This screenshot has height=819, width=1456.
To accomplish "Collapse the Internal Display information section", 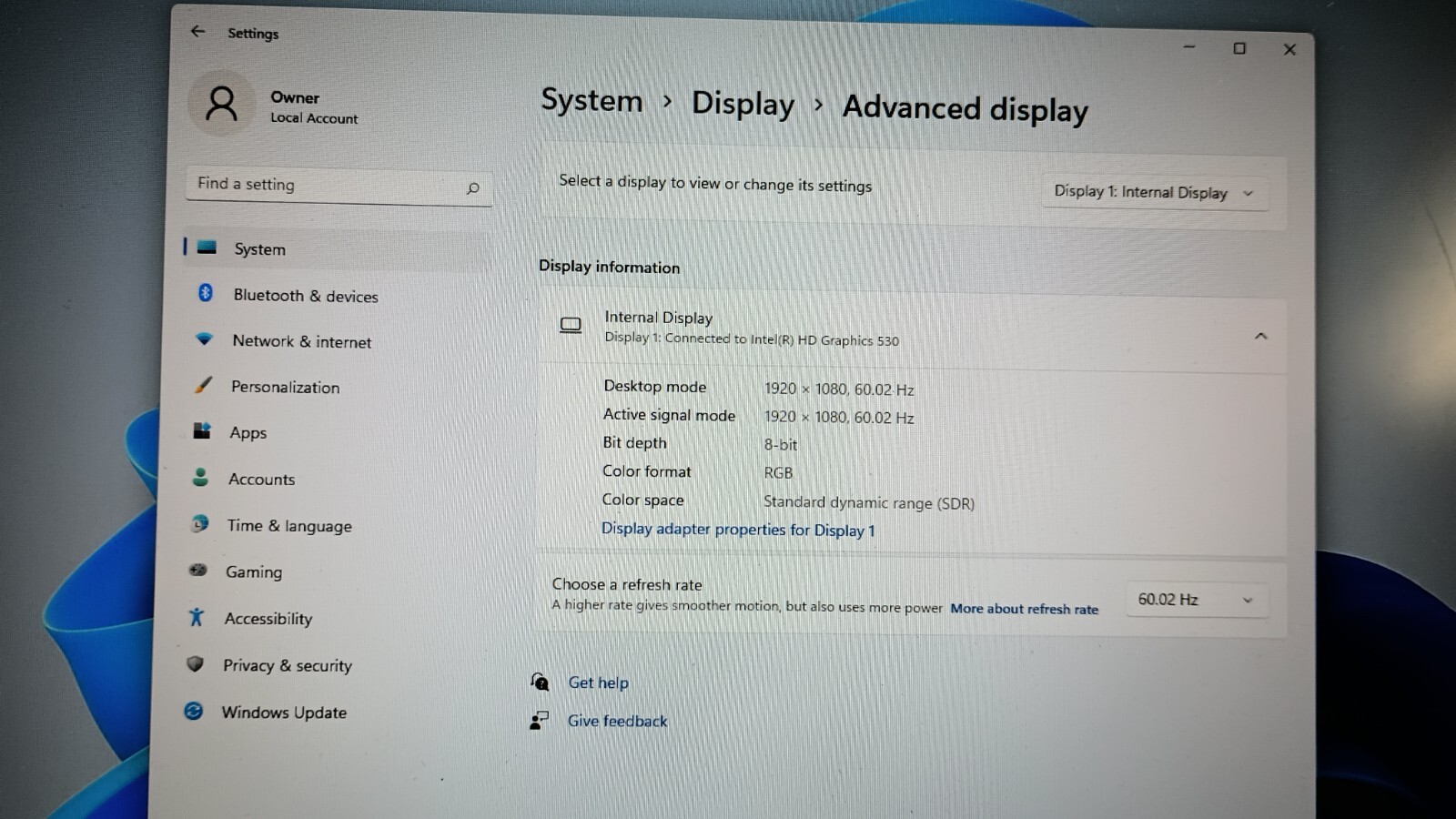I will 1260,336.
